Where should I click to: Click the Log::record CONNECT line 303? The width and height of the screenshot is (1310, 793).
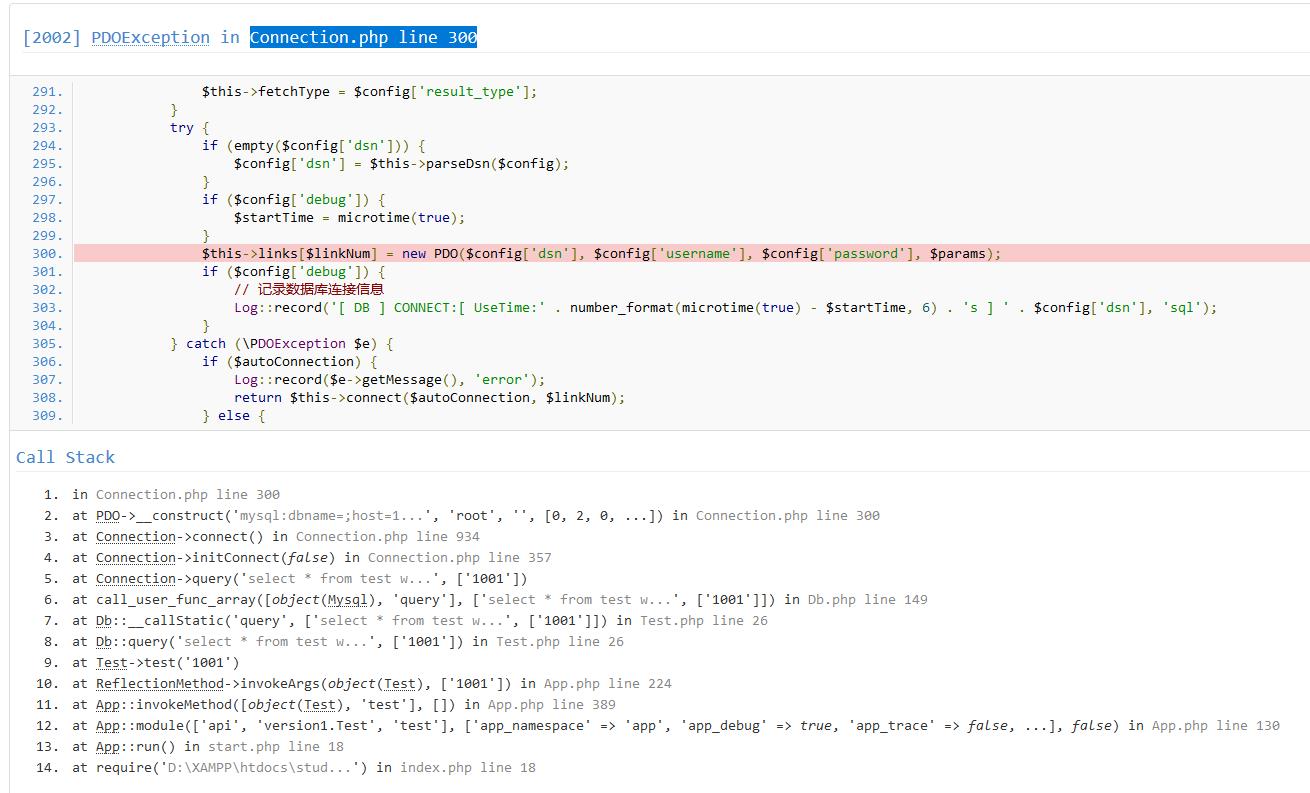[x=726, y=307]
